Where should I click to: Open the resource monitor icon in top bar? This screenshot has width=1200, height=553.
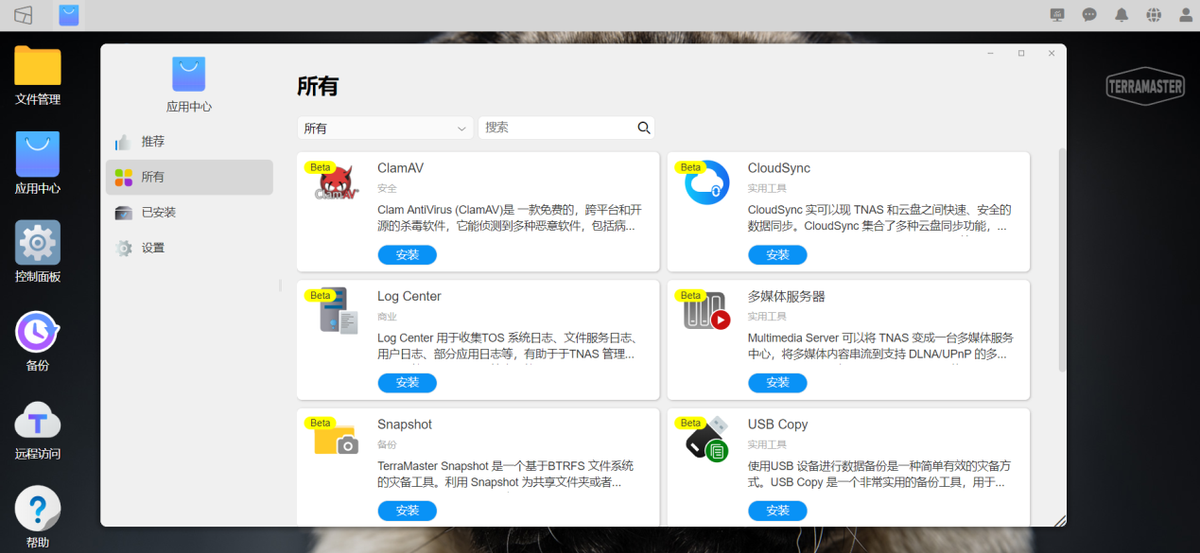tap(1058, 15)
